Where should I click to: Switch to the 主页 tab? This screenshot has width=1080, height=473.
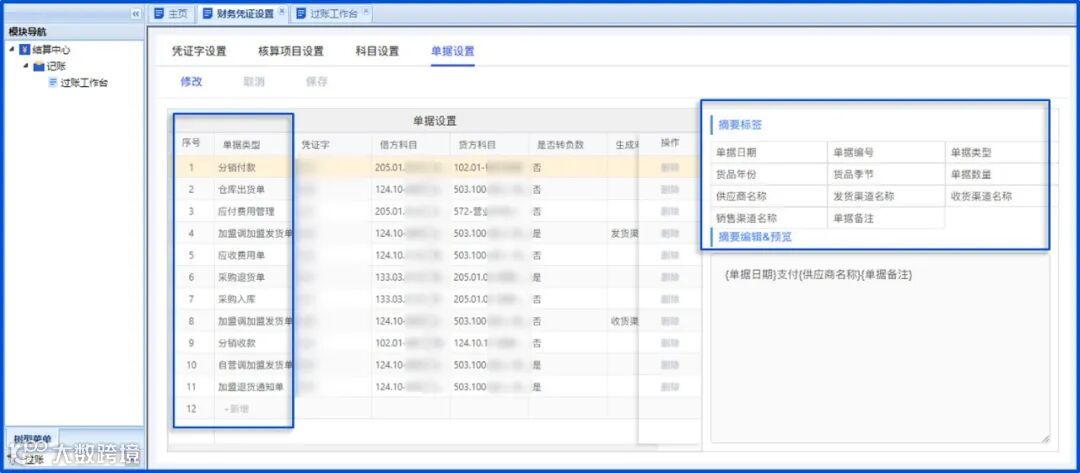click(171, 13)
